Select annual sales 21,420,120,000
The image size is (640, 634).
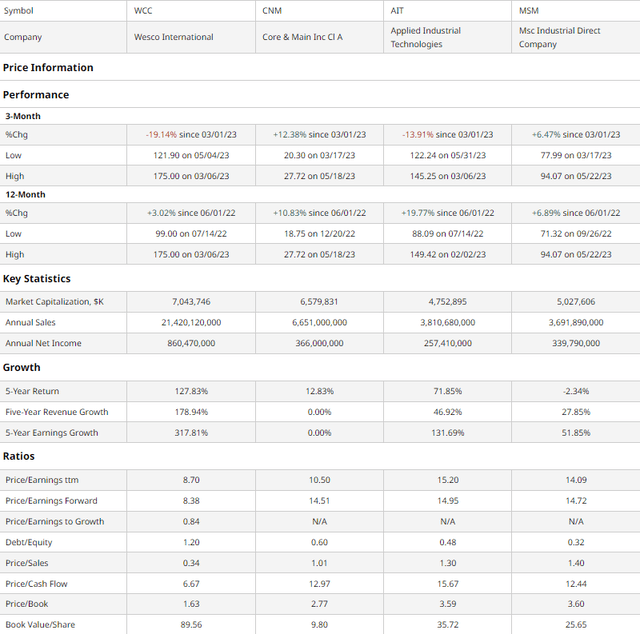(x=191, y=323)
